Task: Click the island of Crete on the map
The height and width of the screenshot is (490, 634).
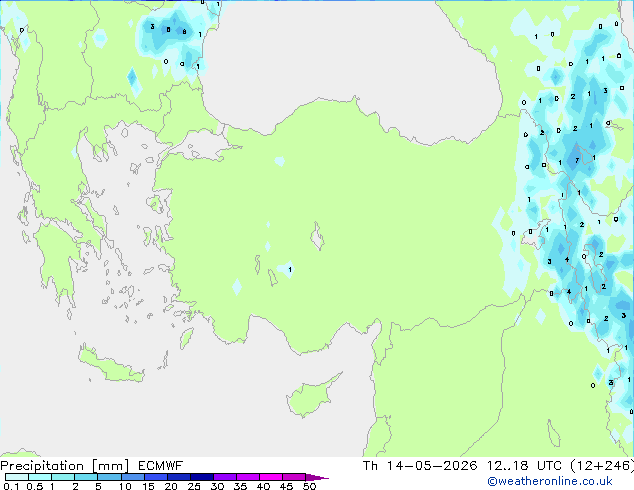Action: coord(110,365)
